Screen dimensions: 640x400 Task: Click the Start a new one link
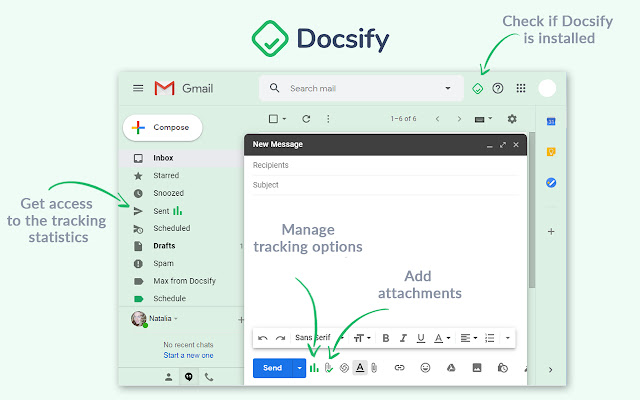pyautogui.click(x=188, y=355)
